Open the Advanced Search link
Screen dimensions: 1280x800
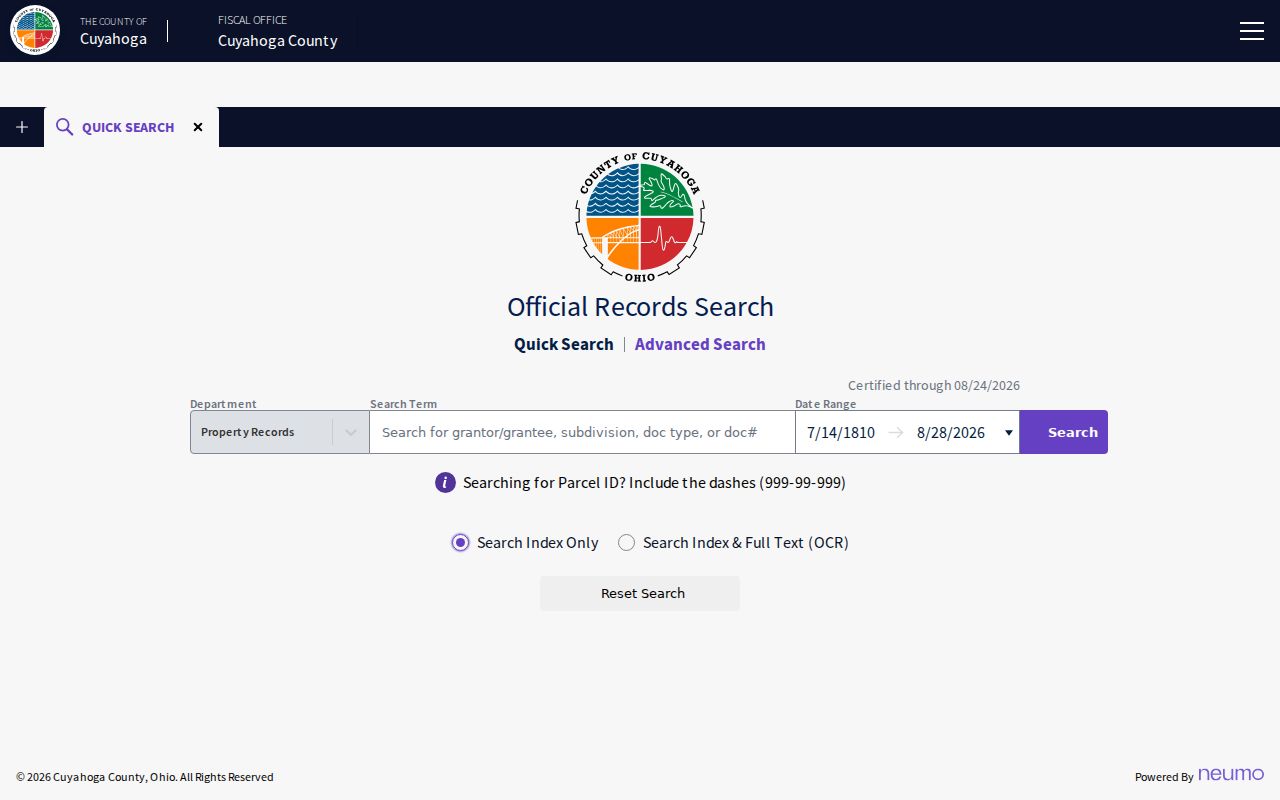[700, 344]
